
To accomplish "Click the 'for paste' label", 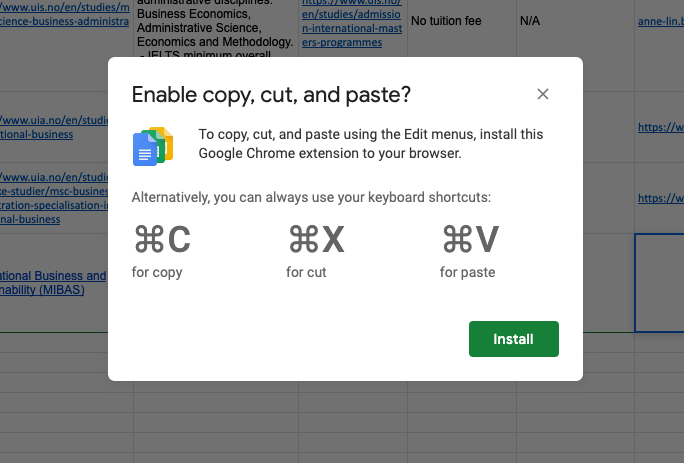I will point(467,272).
